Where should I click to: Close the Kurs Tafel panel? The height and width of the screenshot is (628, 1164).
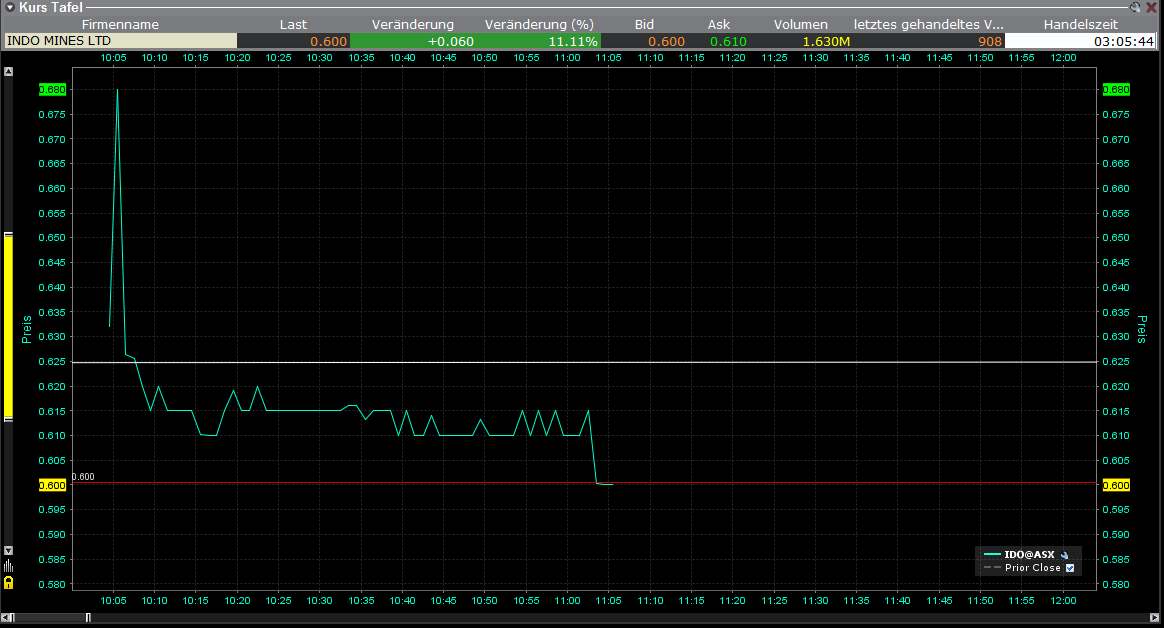click(x=1151, y=7)
